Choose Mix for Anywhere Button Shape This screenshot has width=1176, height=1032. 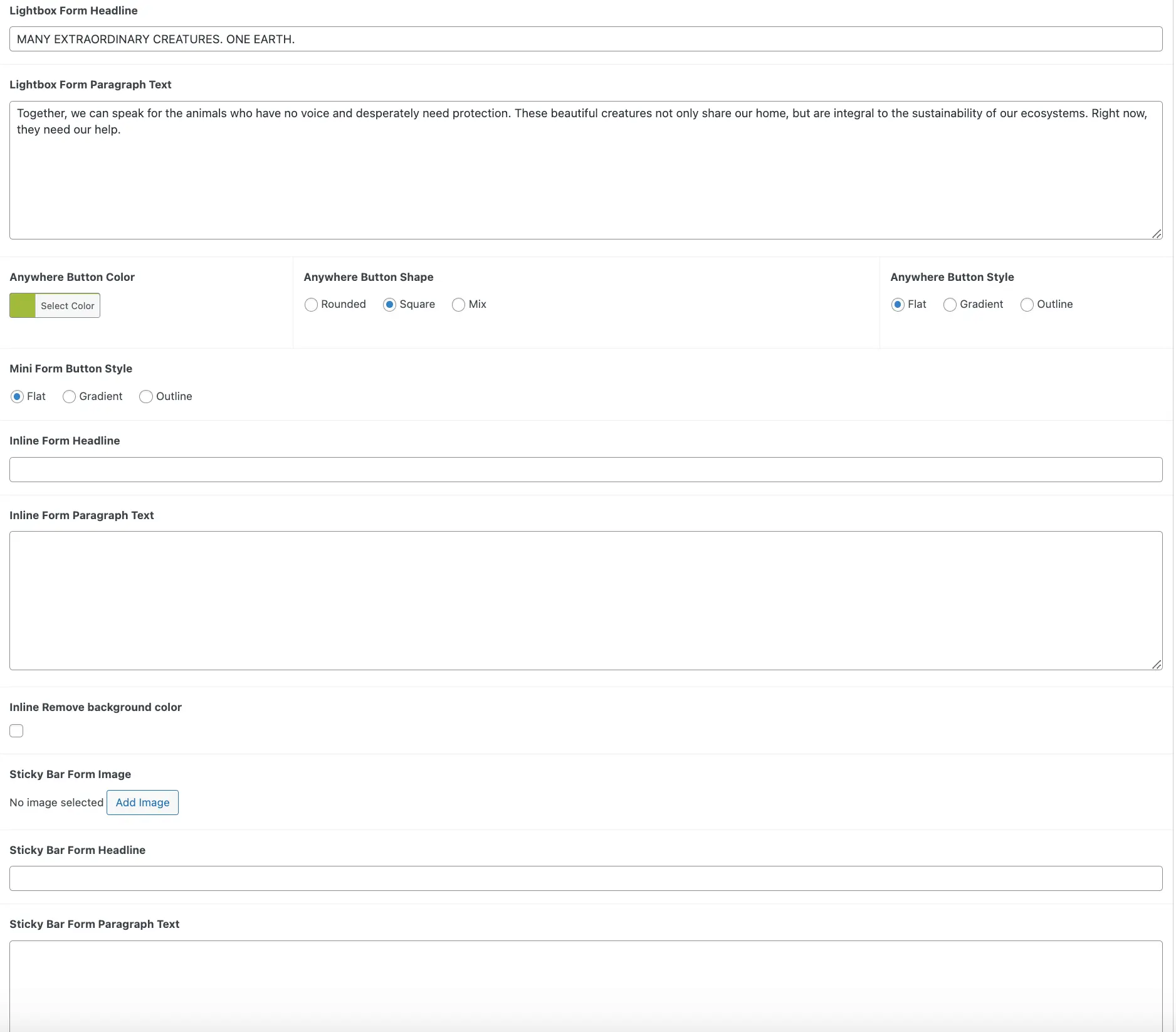click(x=459, y=305)
